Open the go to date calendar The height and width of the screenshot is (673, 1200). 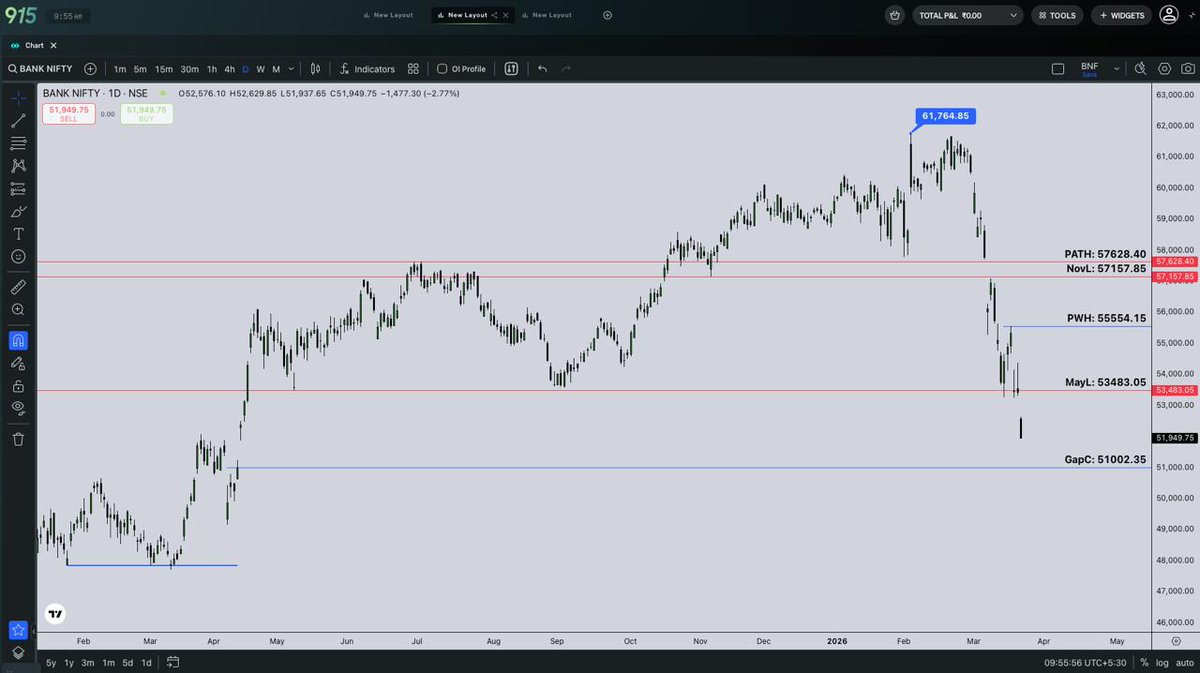(x=173, y=662)
